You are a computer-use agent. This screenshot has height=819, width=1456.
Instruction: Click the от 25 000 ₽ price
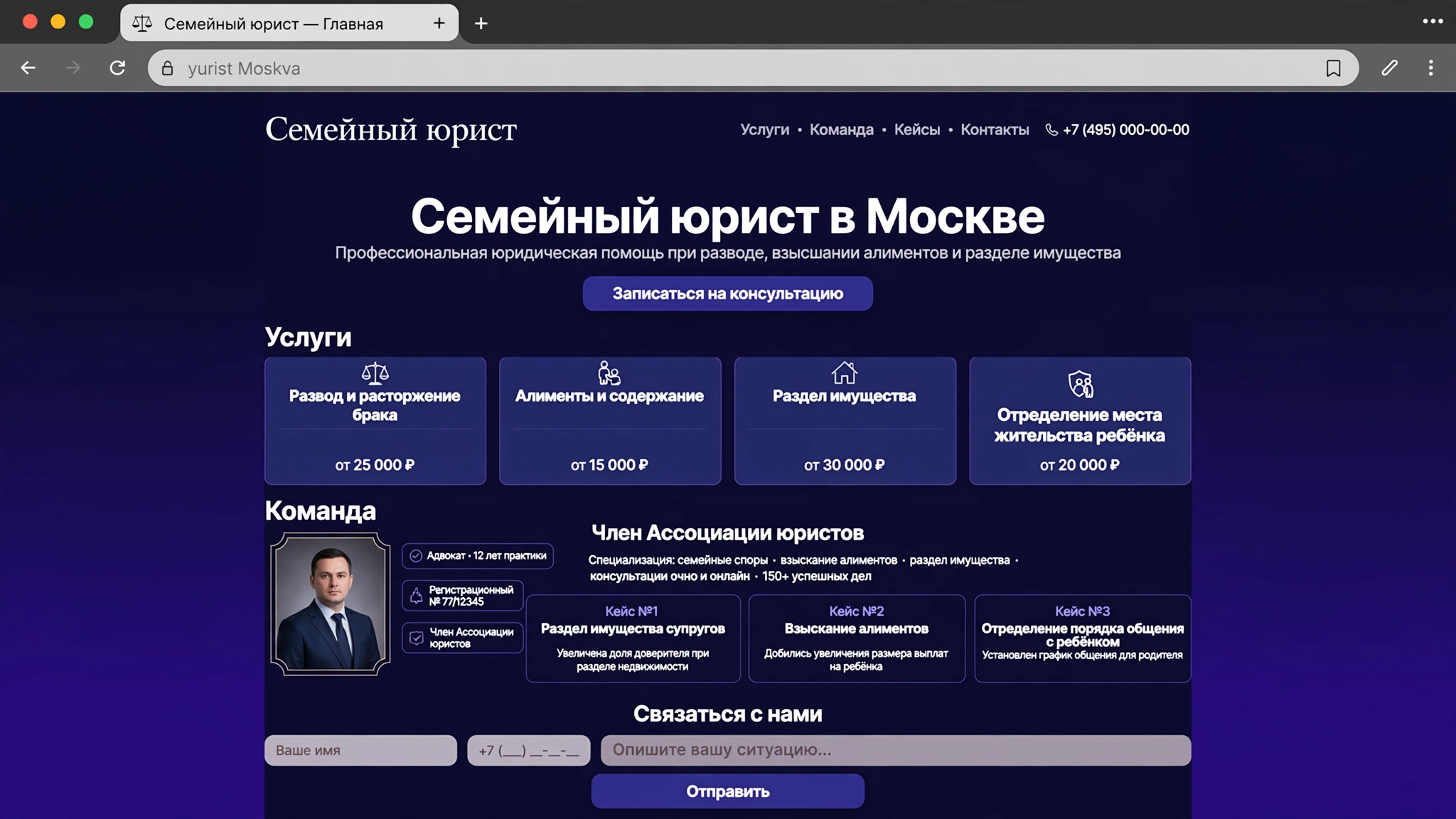coord(375,465)
